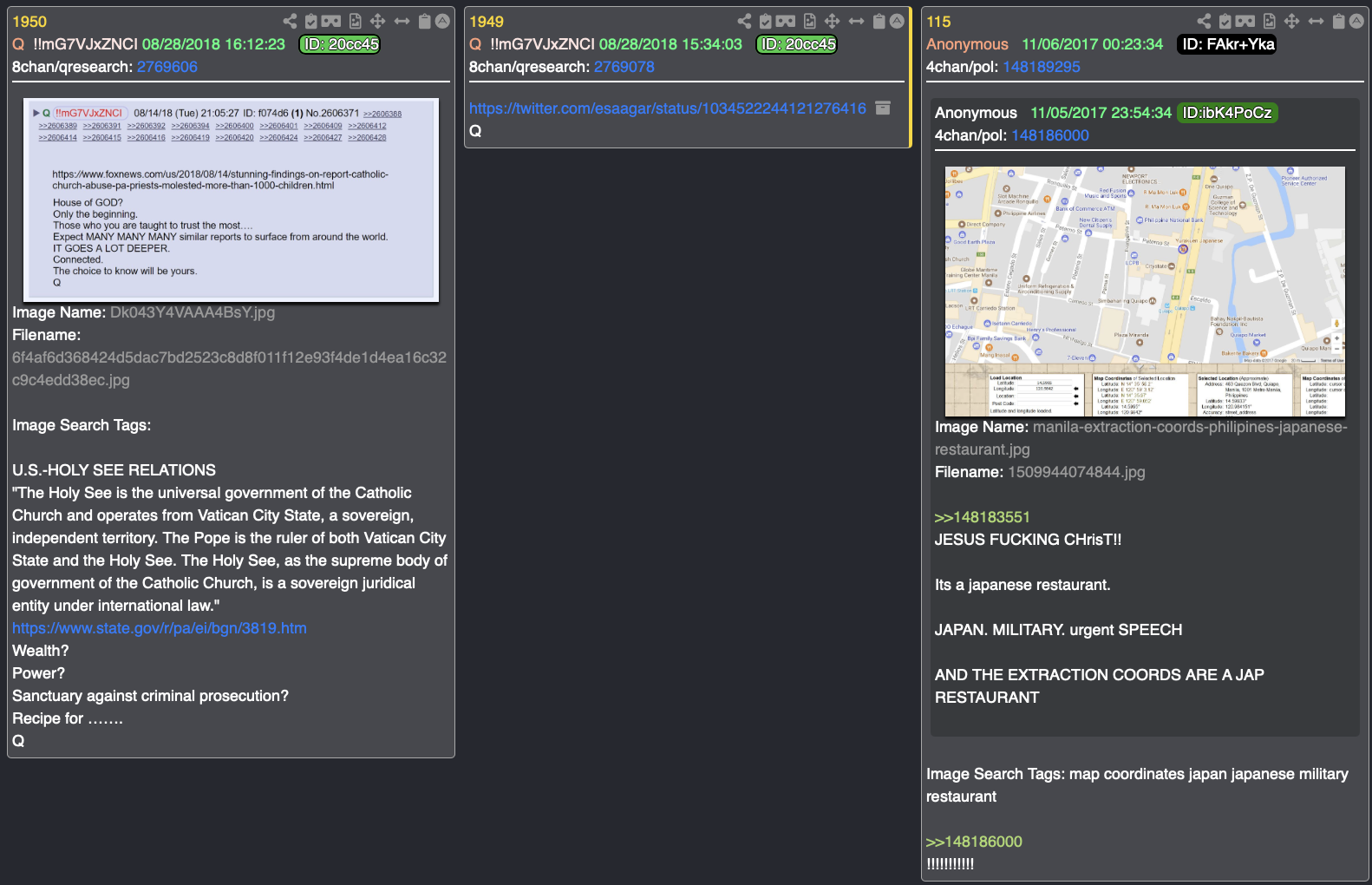Screen dimensions: 1372x885
Task: Click the horizontal arrows icon on post 1950
Action: (x=402, y=21)
